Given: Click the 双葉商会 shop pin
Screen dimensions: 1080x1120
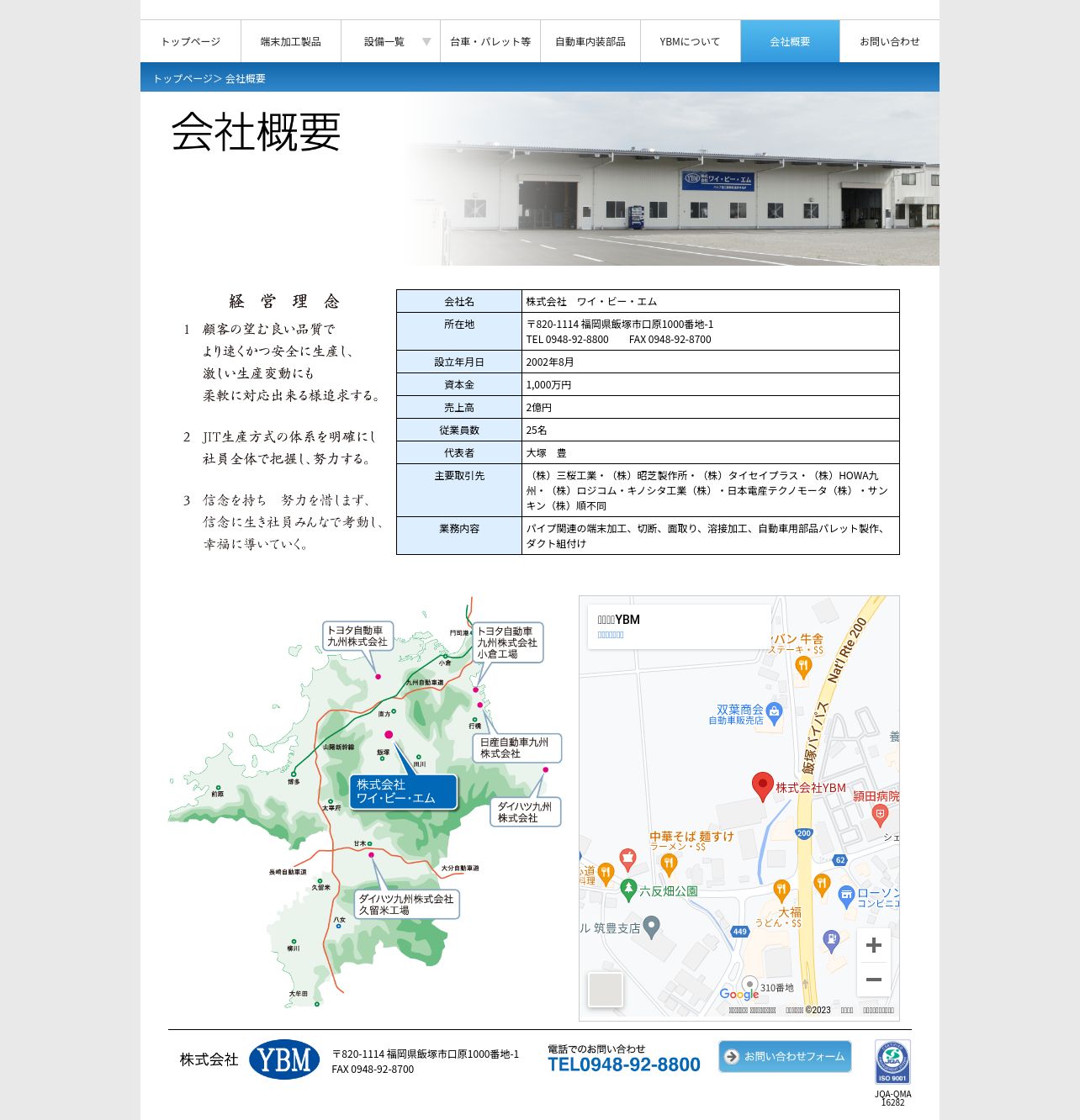Looking at the screenshot, I should click(x=774, y=713).
